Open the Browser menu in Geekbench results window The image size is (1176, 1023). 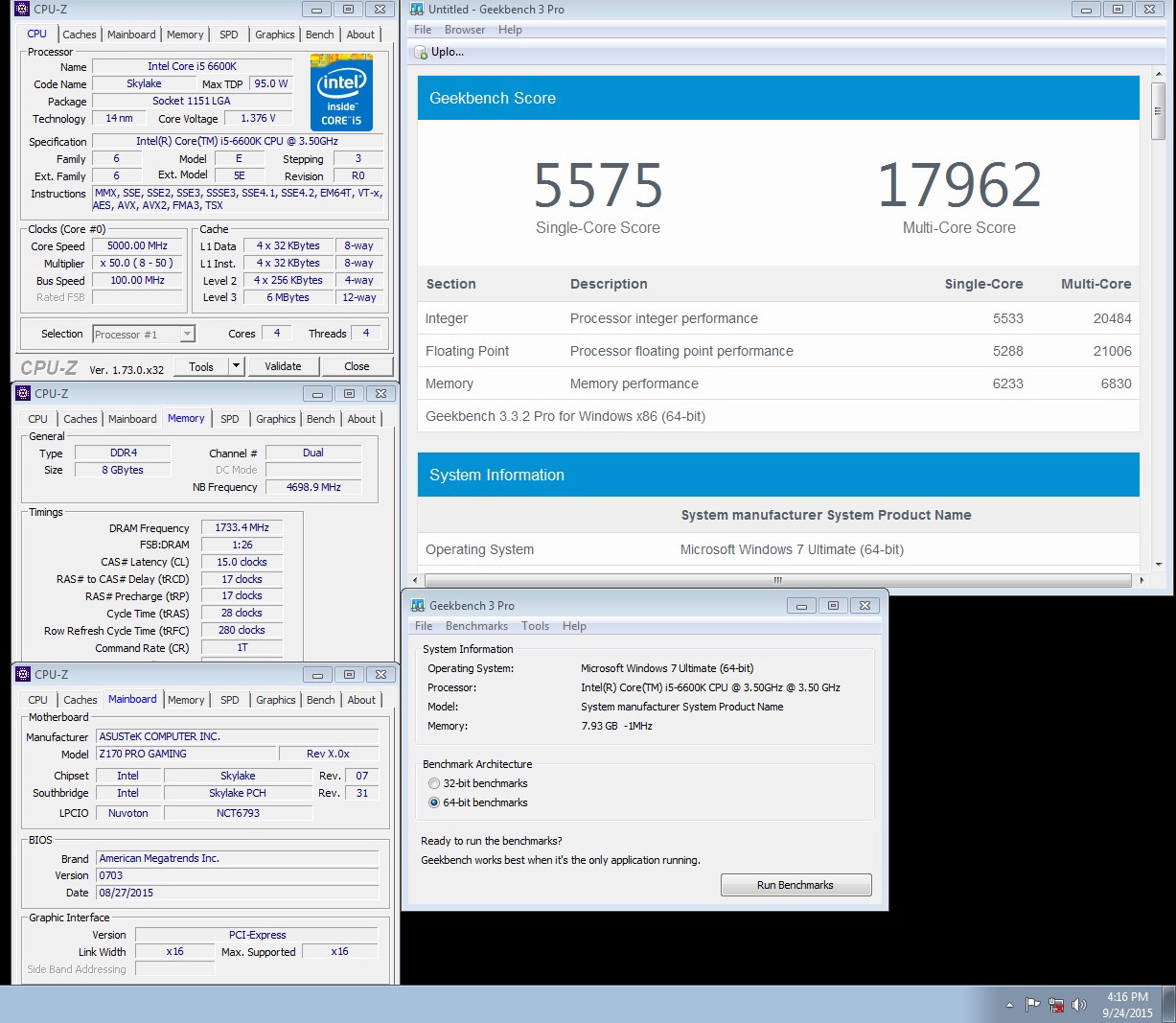pos(465,30)
